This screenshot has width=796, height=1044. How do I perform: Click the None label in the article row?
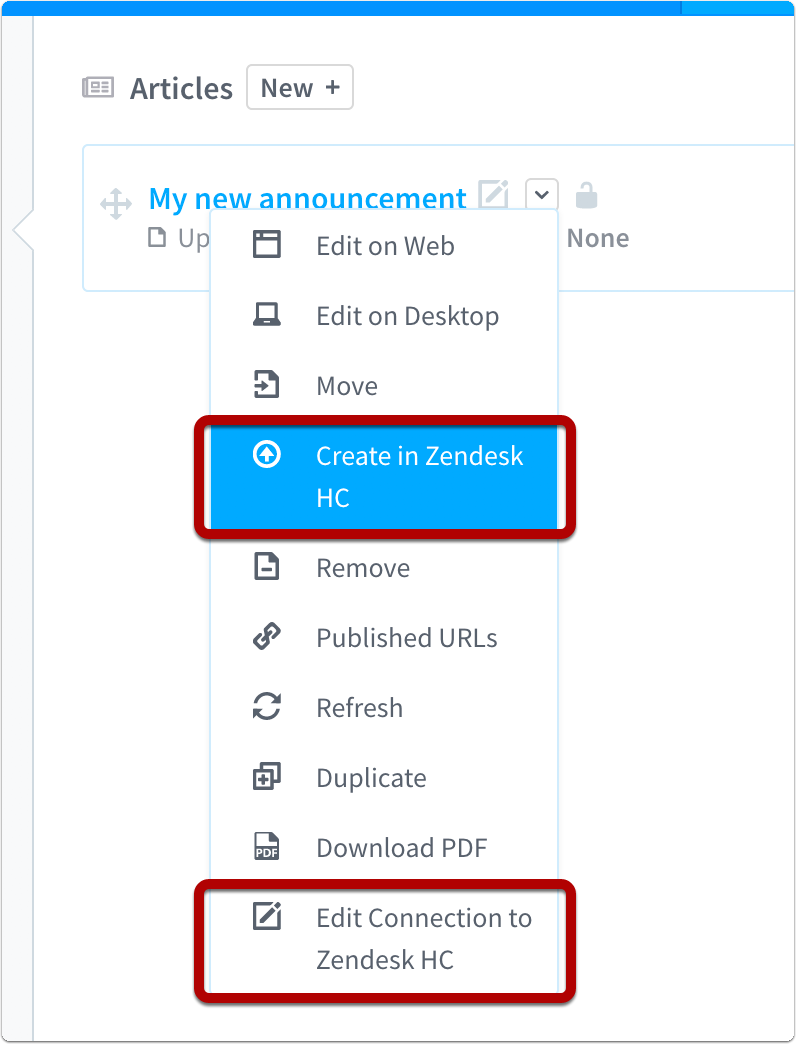(598, 238)
